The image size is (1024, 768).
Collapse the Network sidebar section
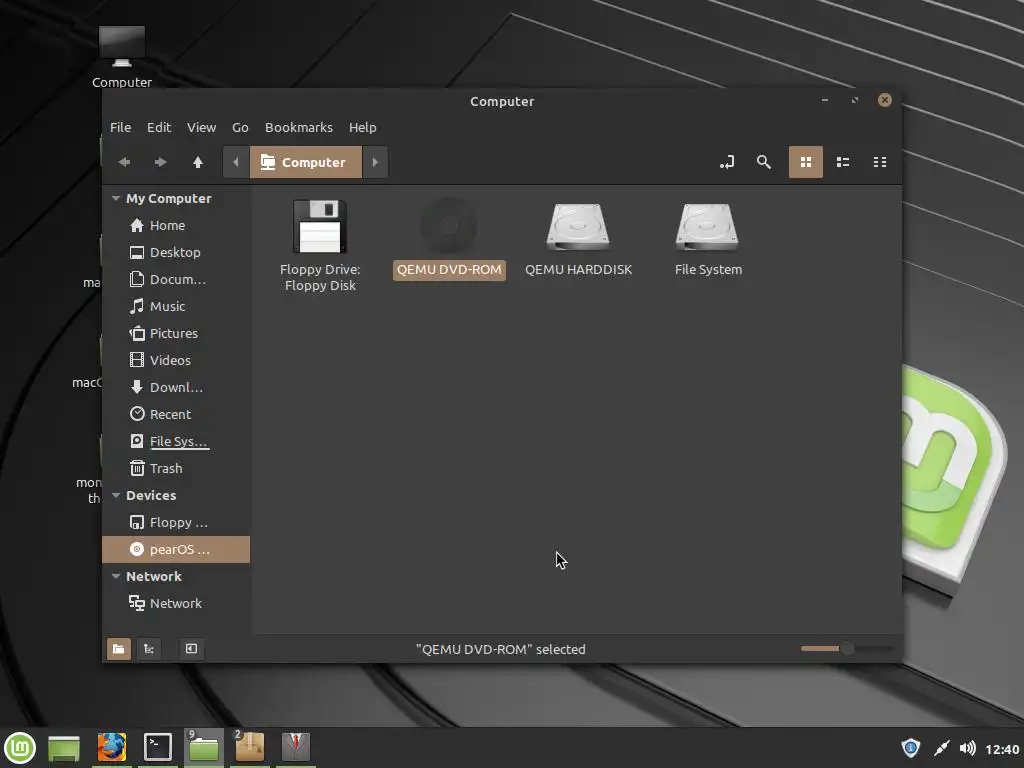(x=116, y=576)
